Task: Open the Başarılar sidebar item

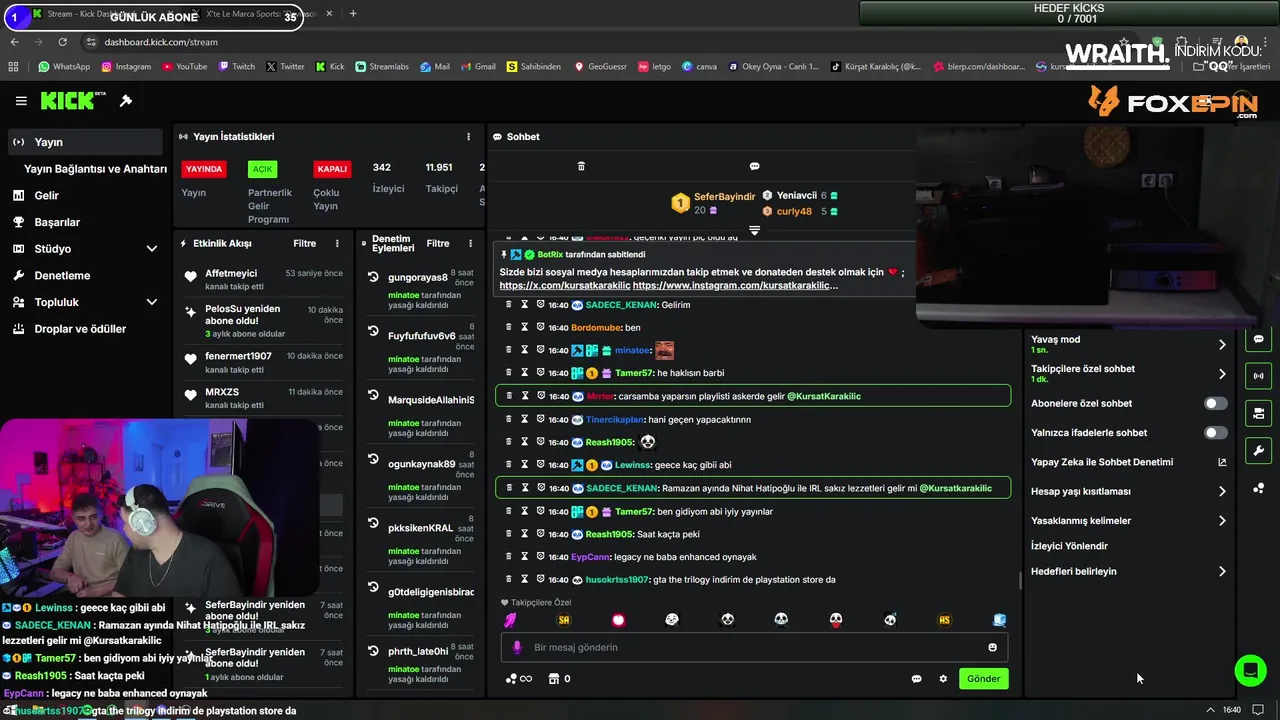Action: point(85,222)
